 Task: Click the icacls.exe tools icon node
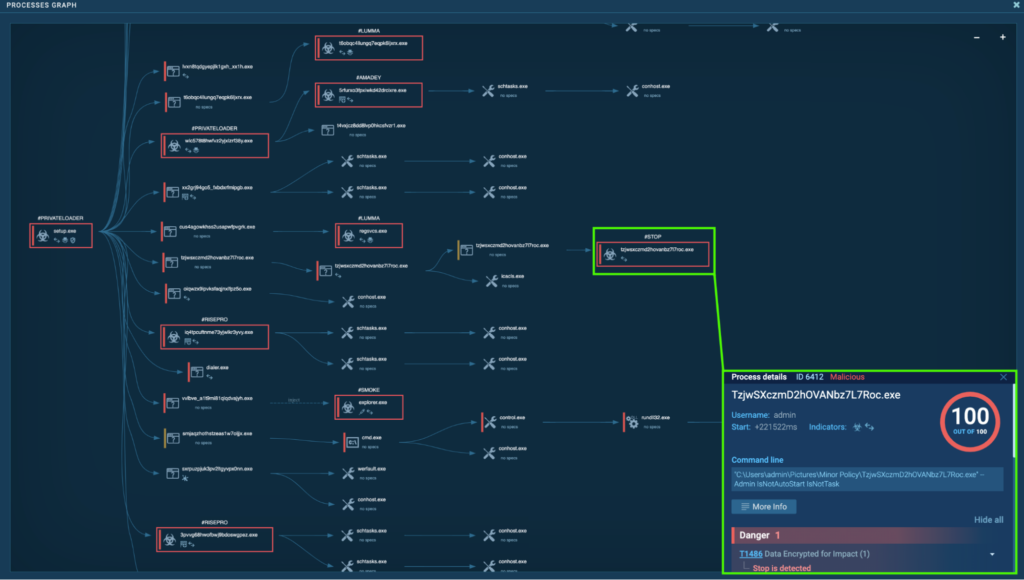tap(491, 282)
